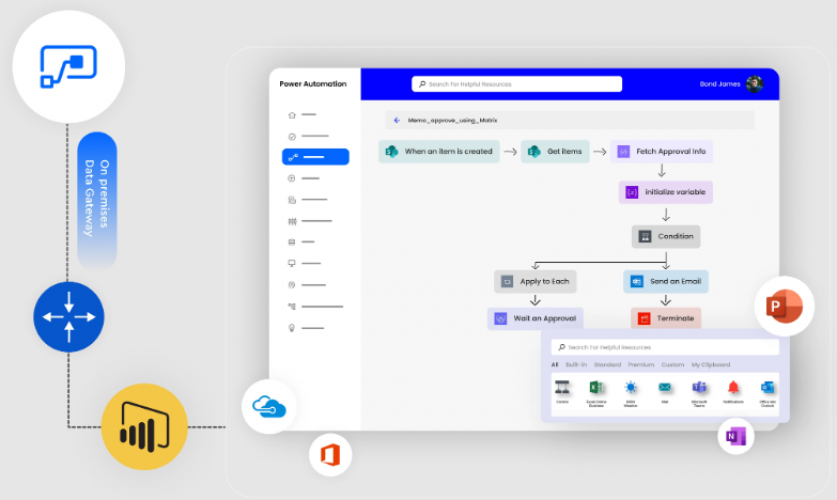Image resolution: width=837 pixels, height=500 pixels.
Task: Switch to the My Clipboard tab
Action: click(710, 364)
